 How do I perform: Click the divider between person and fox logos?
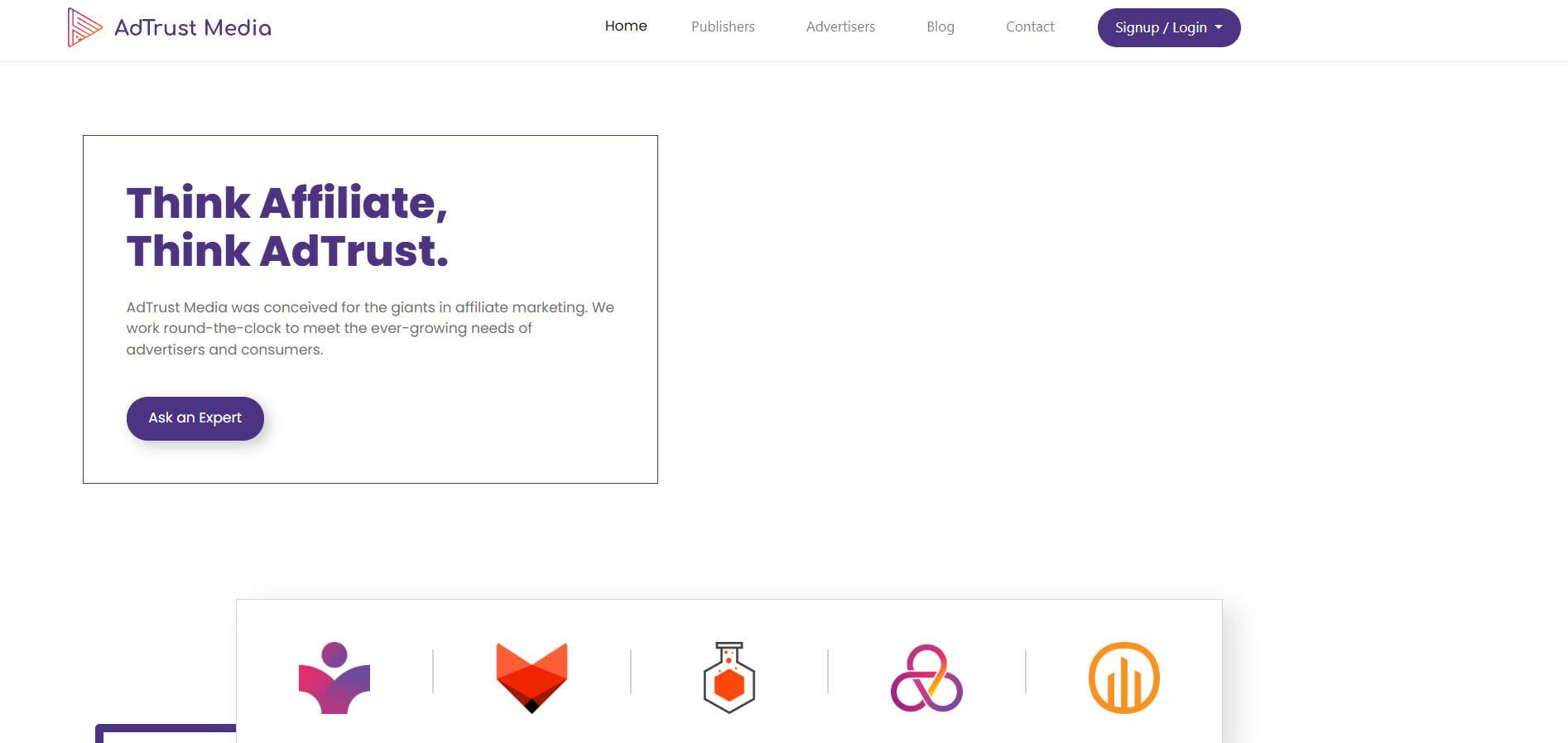(x=433, y=671)
